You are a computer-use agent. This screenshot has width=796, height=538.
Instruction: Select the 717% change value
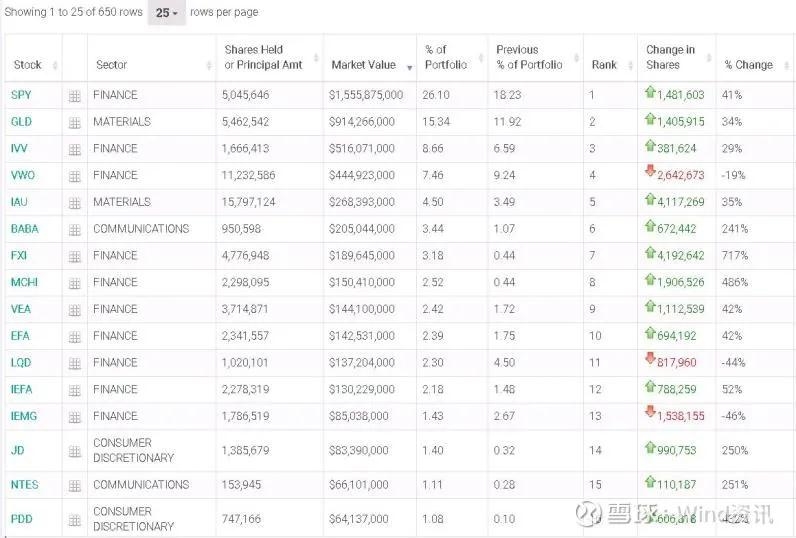[x=735, y=256]
